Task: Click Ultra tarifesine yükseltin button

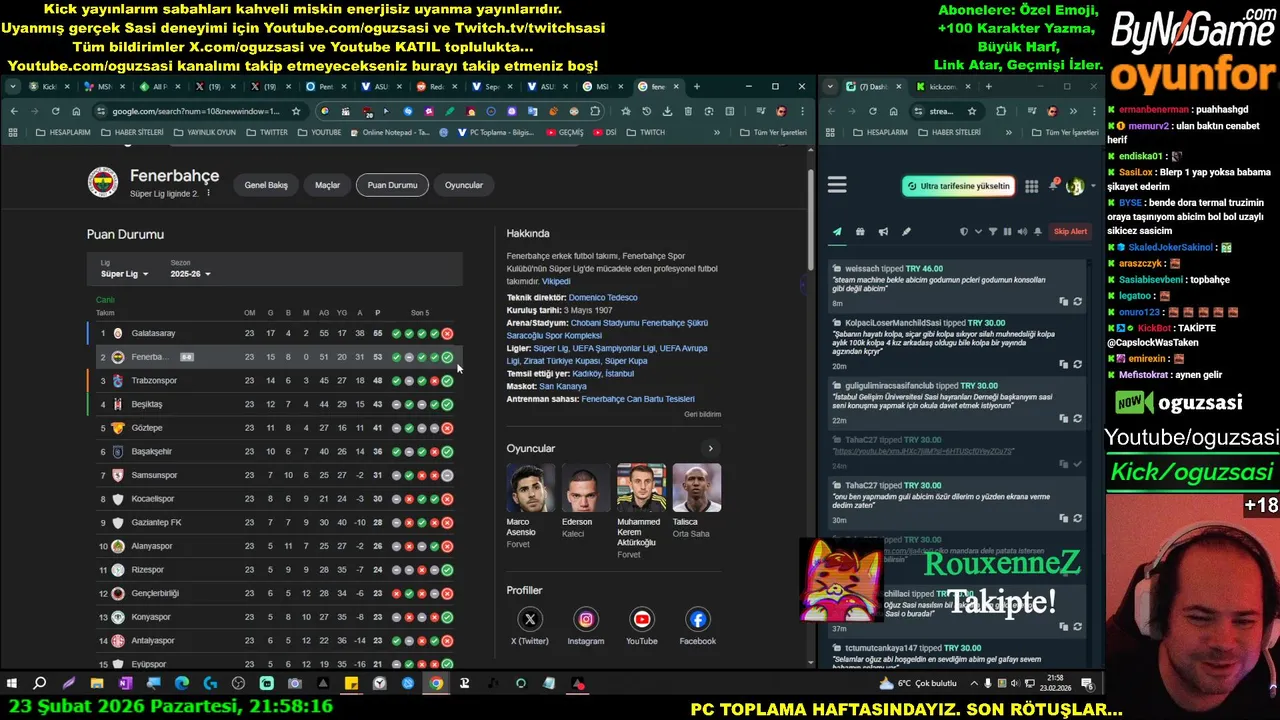Action: 958,186
